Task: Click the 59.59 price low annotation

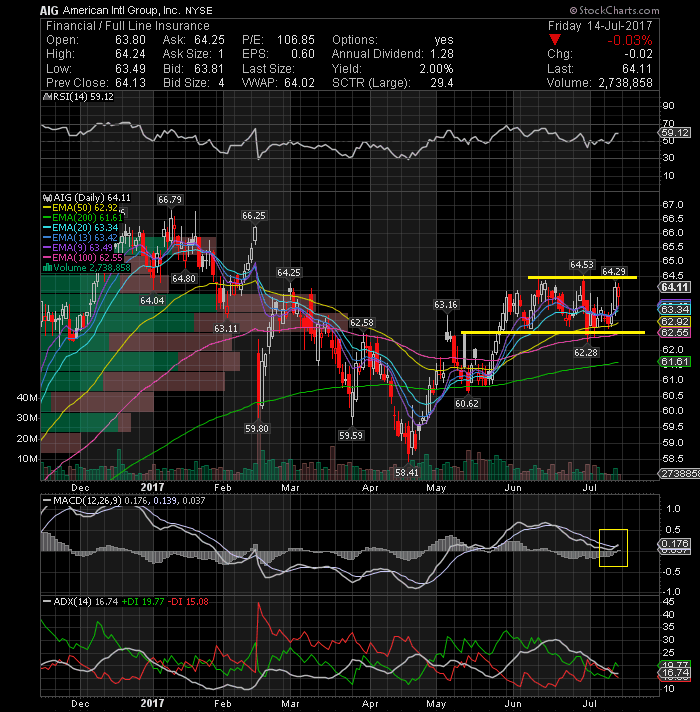Action: click(x=351, y=435)
